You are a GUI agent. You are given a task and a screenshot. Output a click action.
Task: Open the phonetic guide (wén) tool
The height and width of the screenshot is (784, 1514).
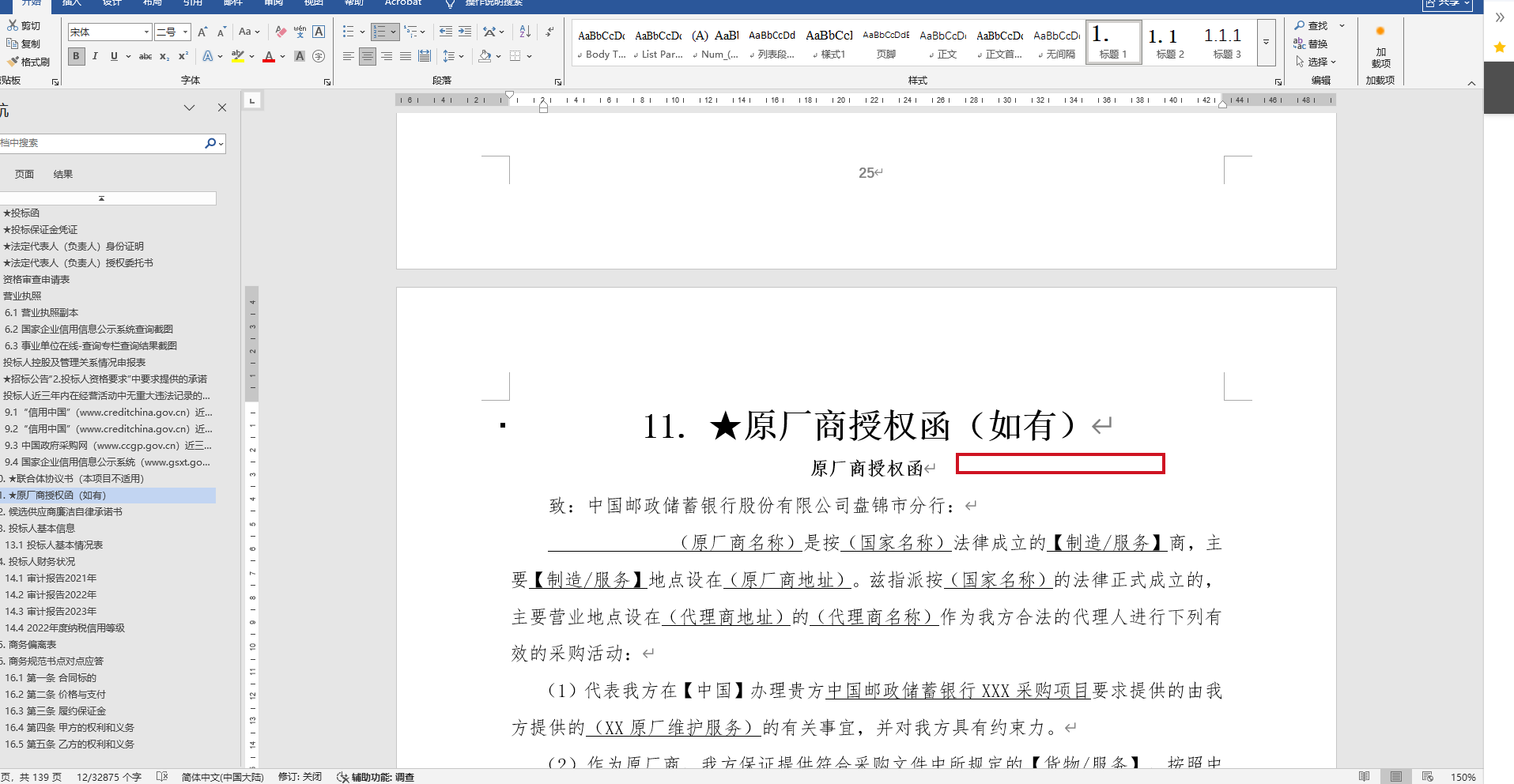300,32
